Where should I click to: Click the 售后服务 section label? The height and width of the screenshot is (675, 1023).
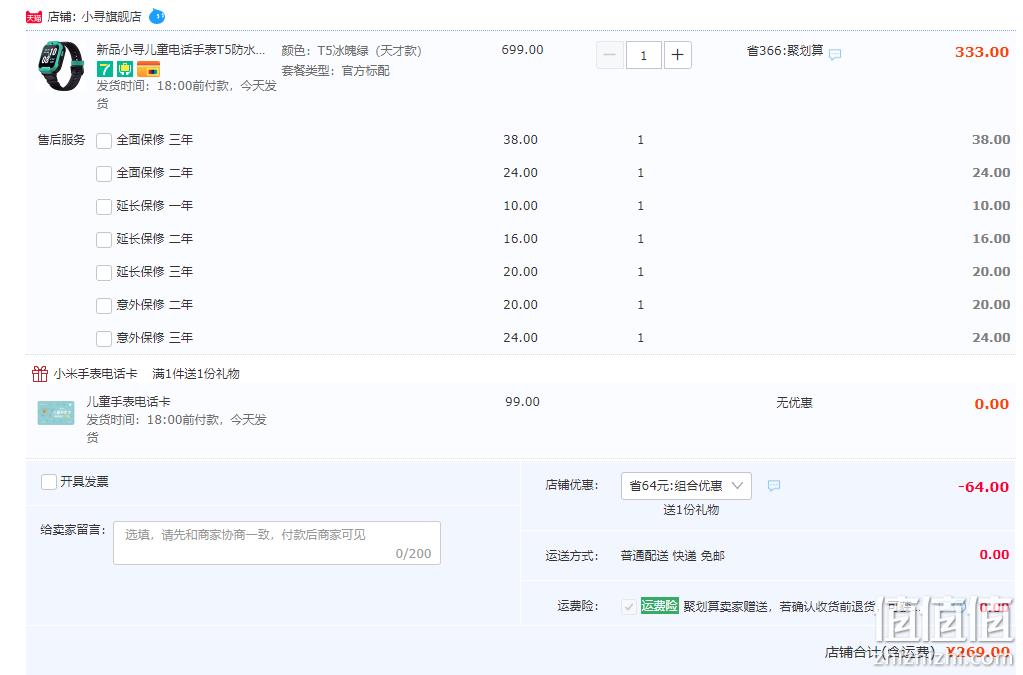pos(61,140)
